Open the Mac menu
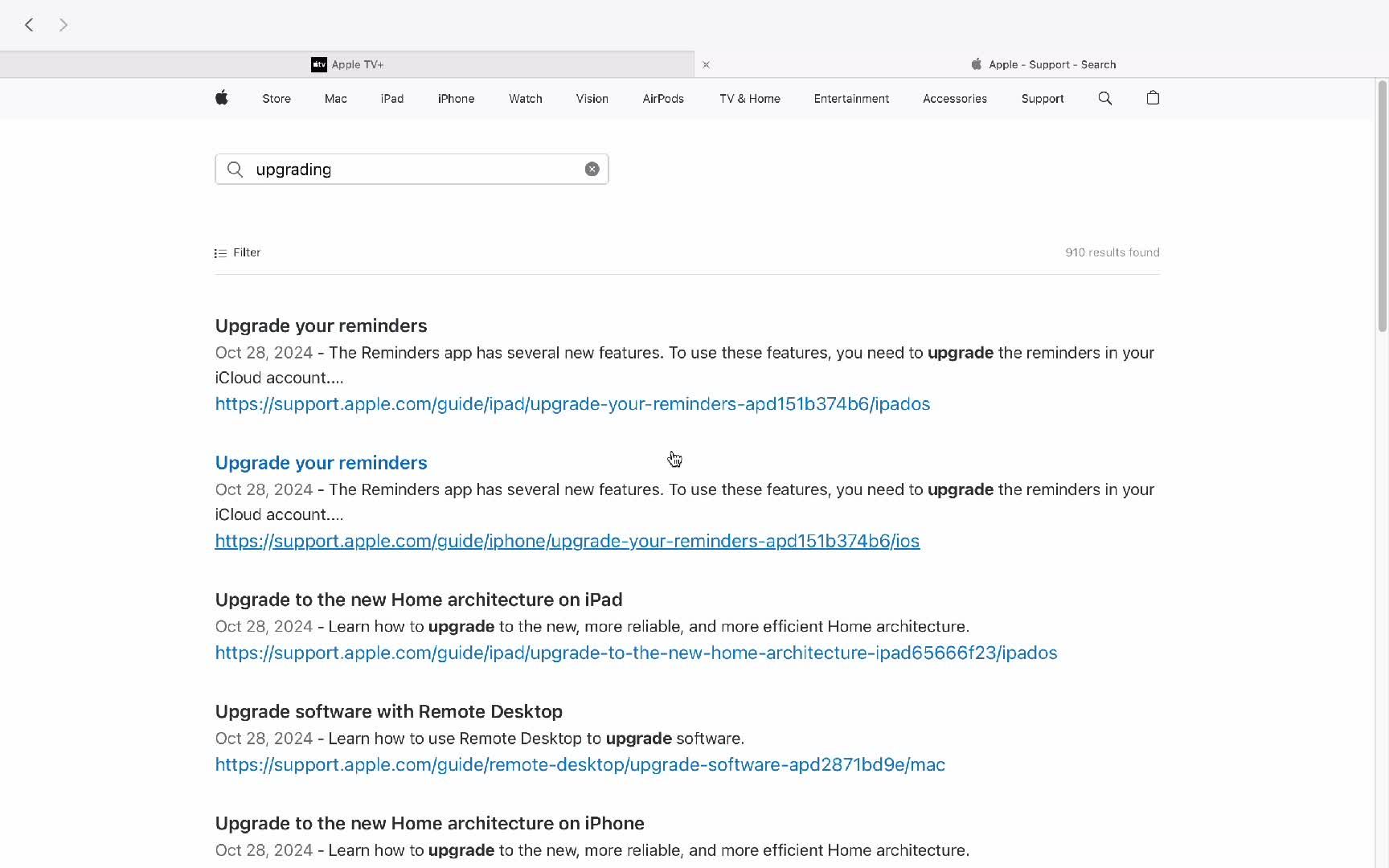This screenshot has width=1389, height=868. 336,99
